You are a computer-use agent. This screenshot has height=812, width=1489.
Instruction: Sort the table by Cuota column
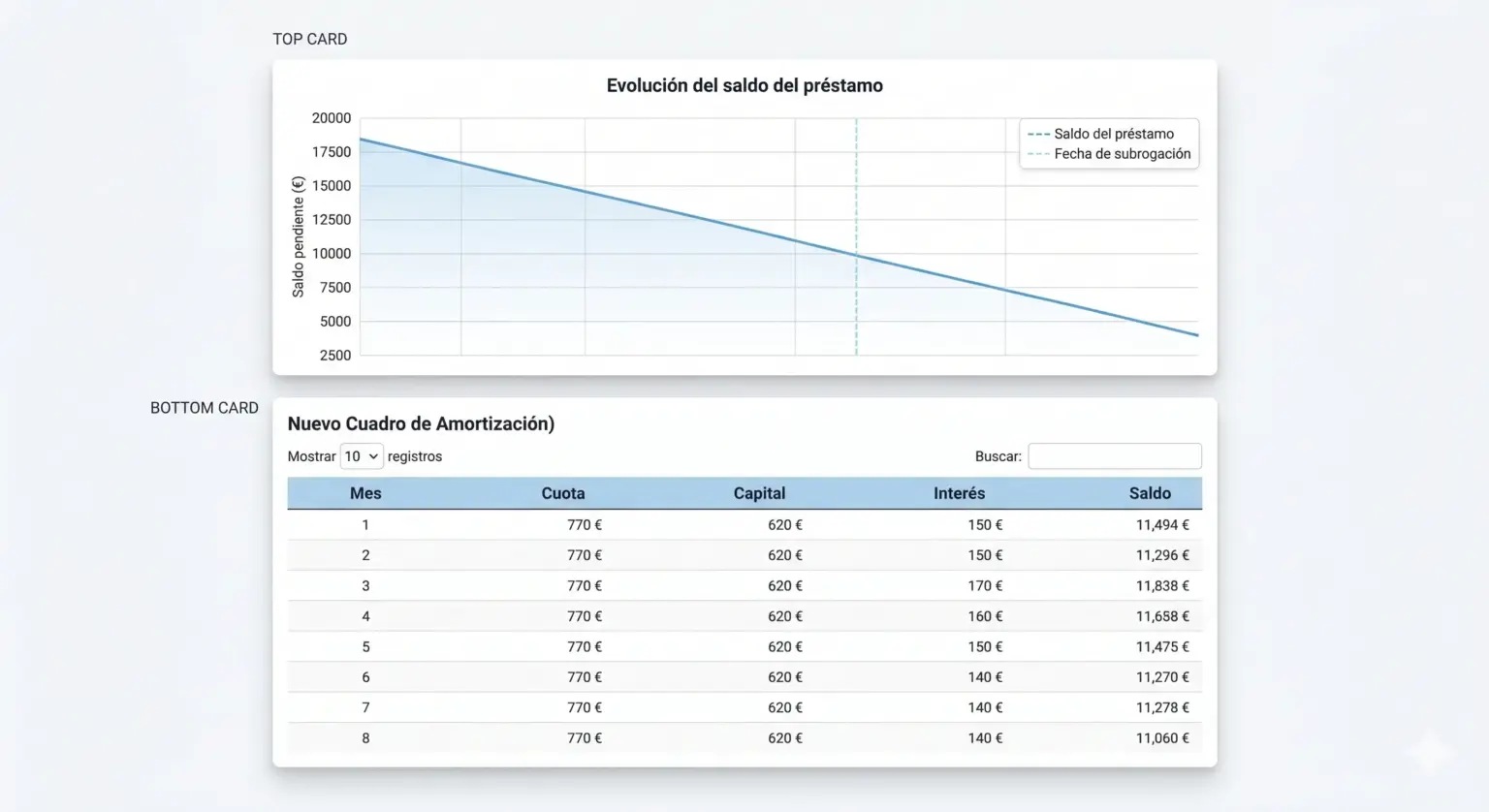[x=562, y=493]
